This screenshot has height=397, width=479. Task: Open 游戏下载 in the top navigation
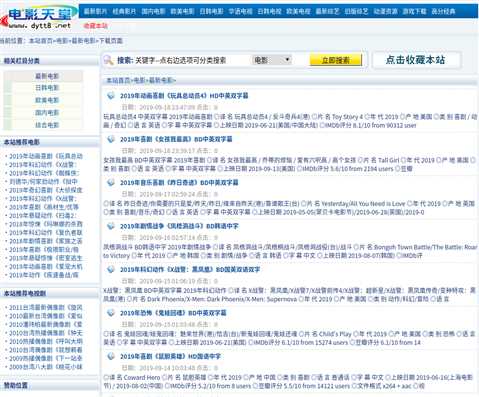tap(414, 11)
